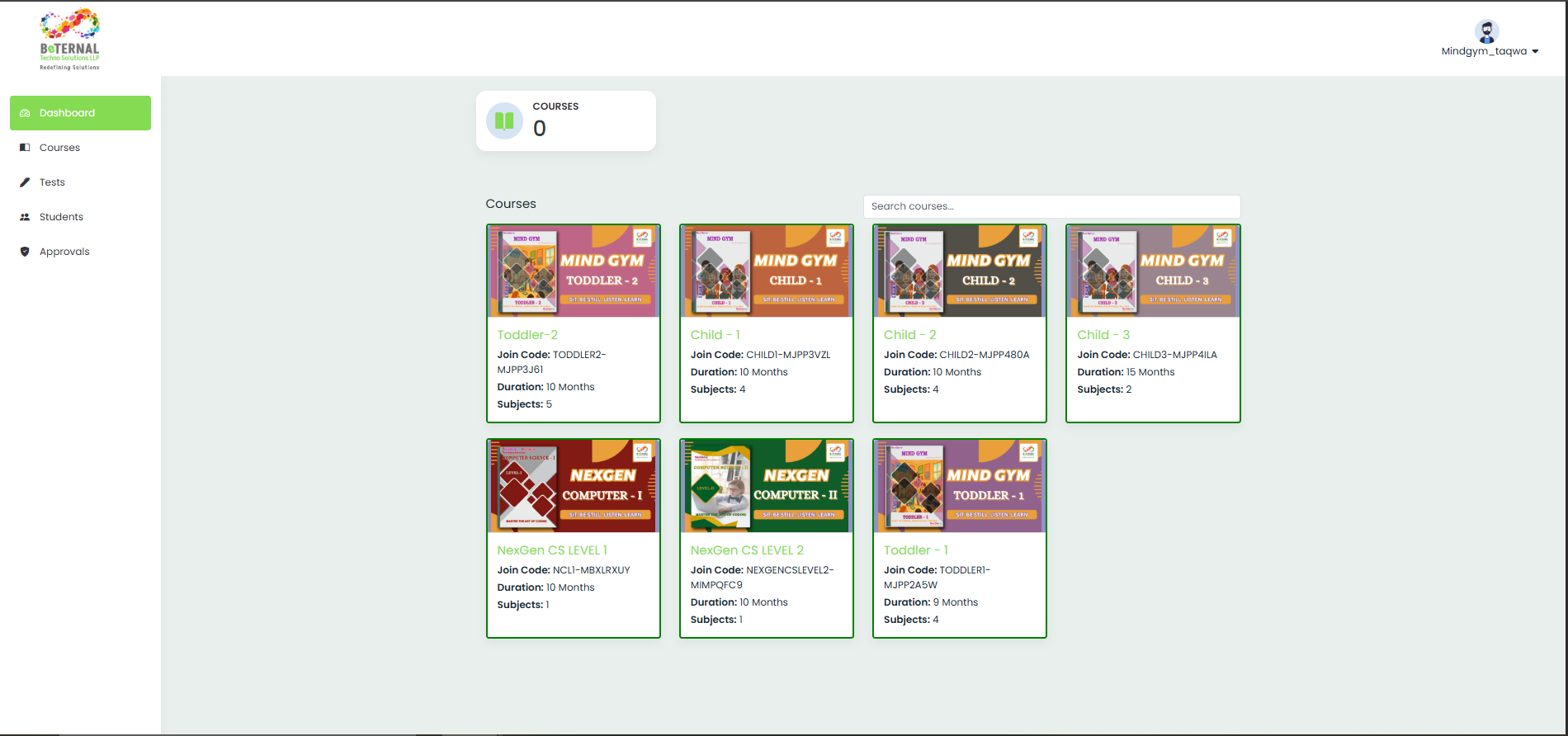Screen dimensions: 1568x736
Task: Click the Child - 1 join code CHILD1-MJPP3VZL
Action: [x=788, y=355]
